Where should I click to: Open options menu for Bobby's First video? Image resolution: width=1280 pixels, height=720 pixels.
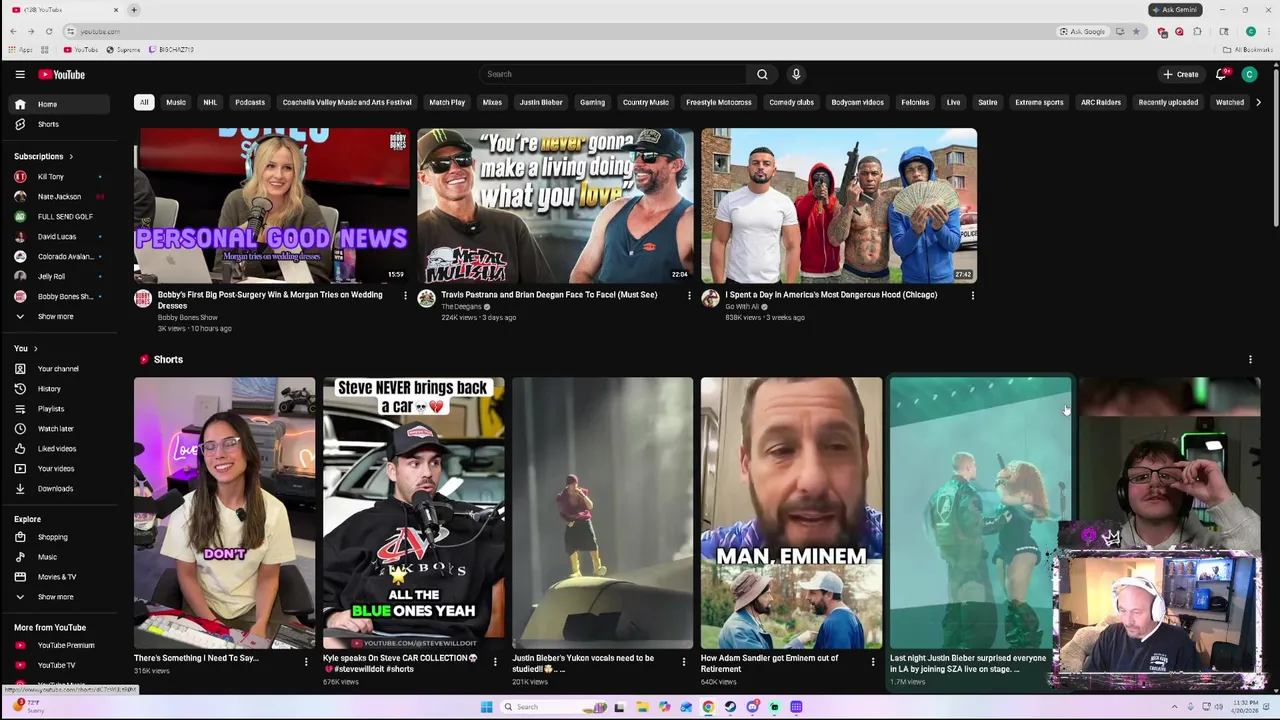click(405, 295)
